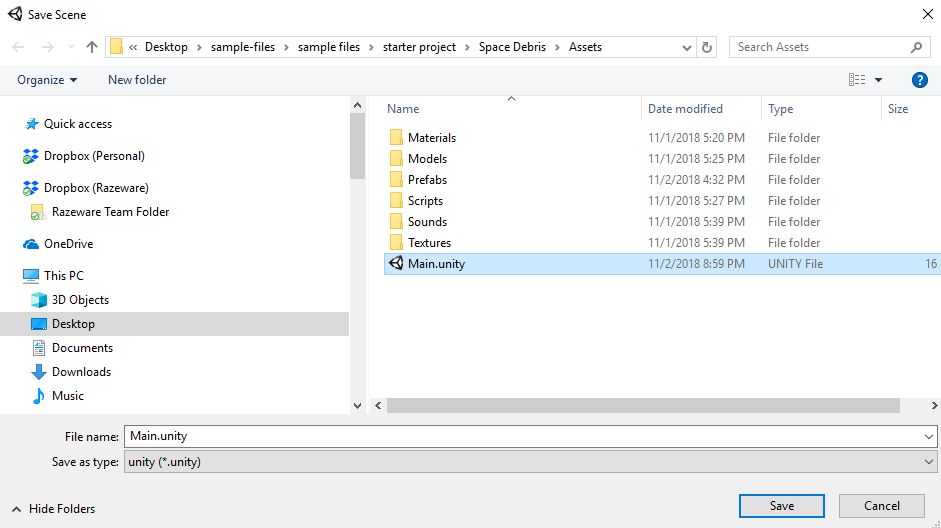Sort by Type column header
This screenshot has width=941, height=528.
pos(780,109)
